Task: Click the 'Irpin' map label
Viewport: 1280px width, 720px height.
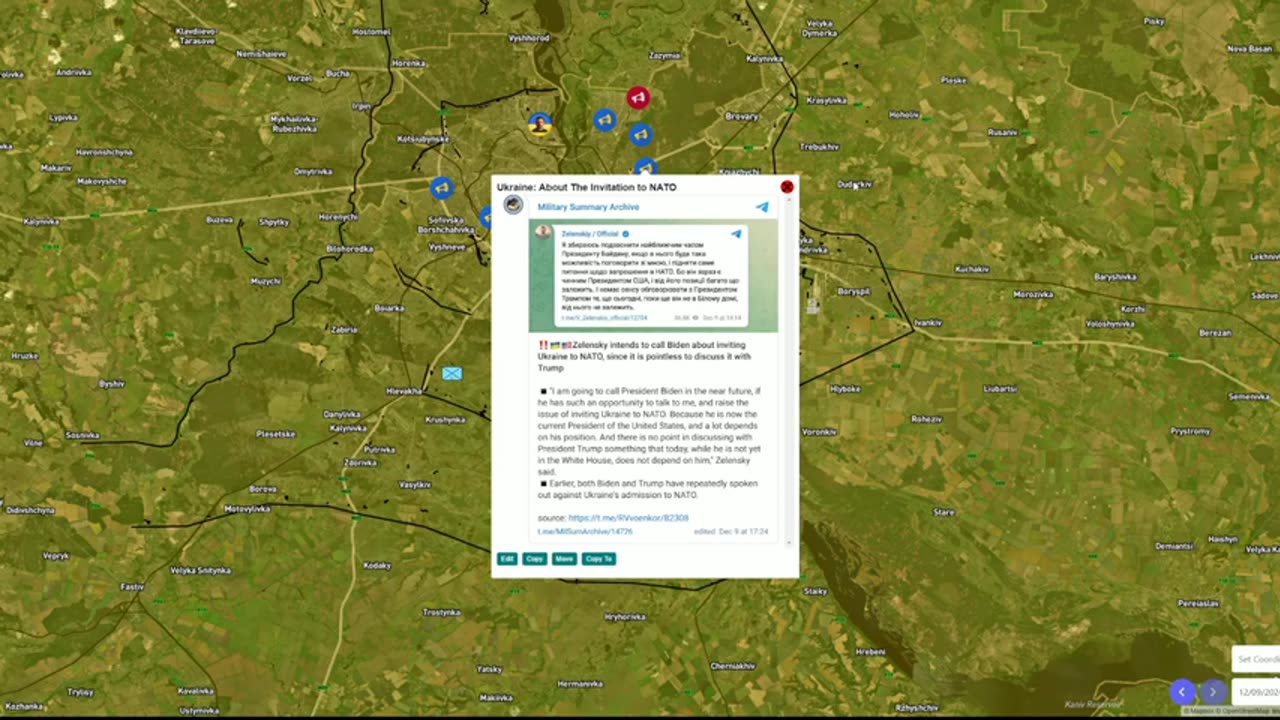Action: tap(361, 106)
